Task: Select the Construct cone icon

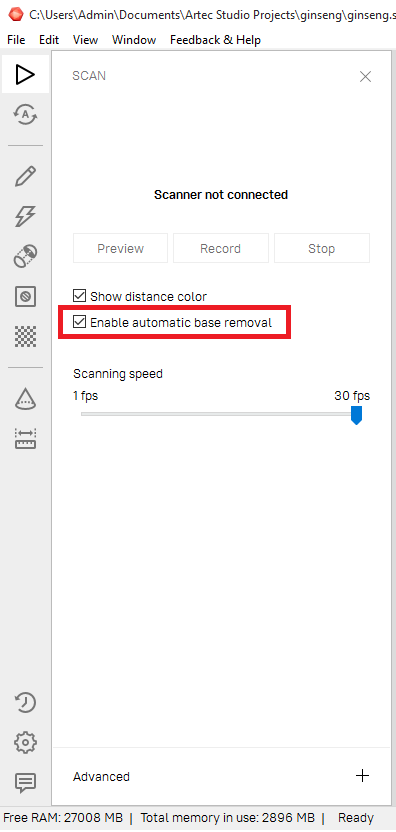Action: [x=25, y=399]
